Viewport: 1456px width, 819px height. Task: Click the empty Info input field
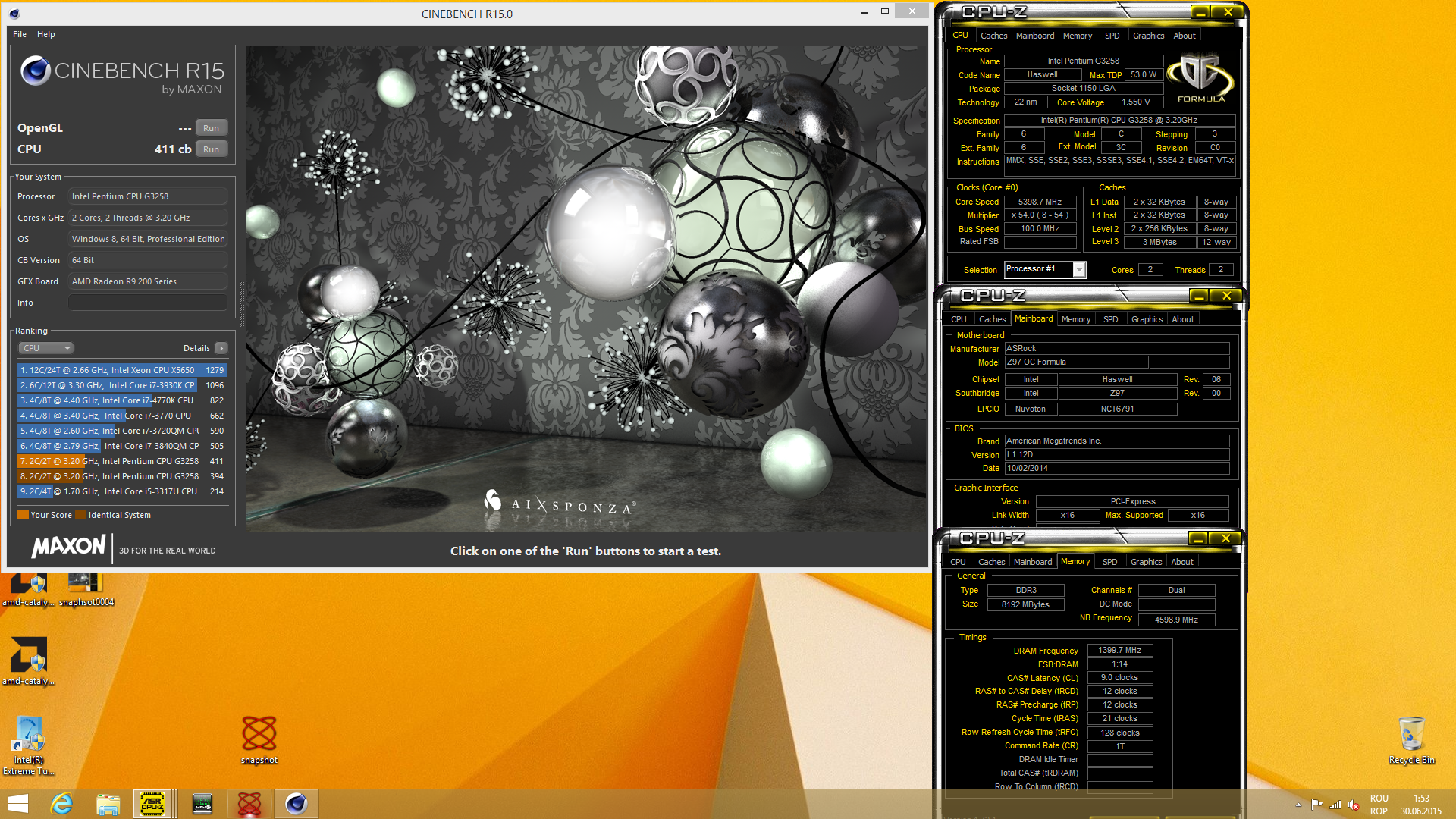point(148,303)
